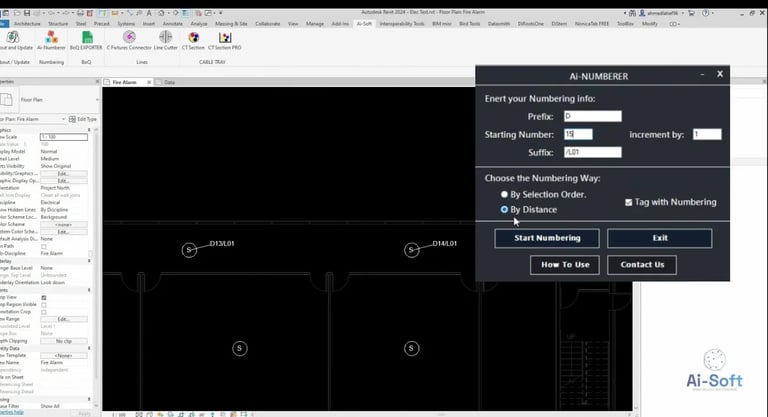The height and width of the screenshot is (417, 768).
Task: Open the Autodesk App Store cart icon
Action: pyautogui.click(x=692, y=13)
